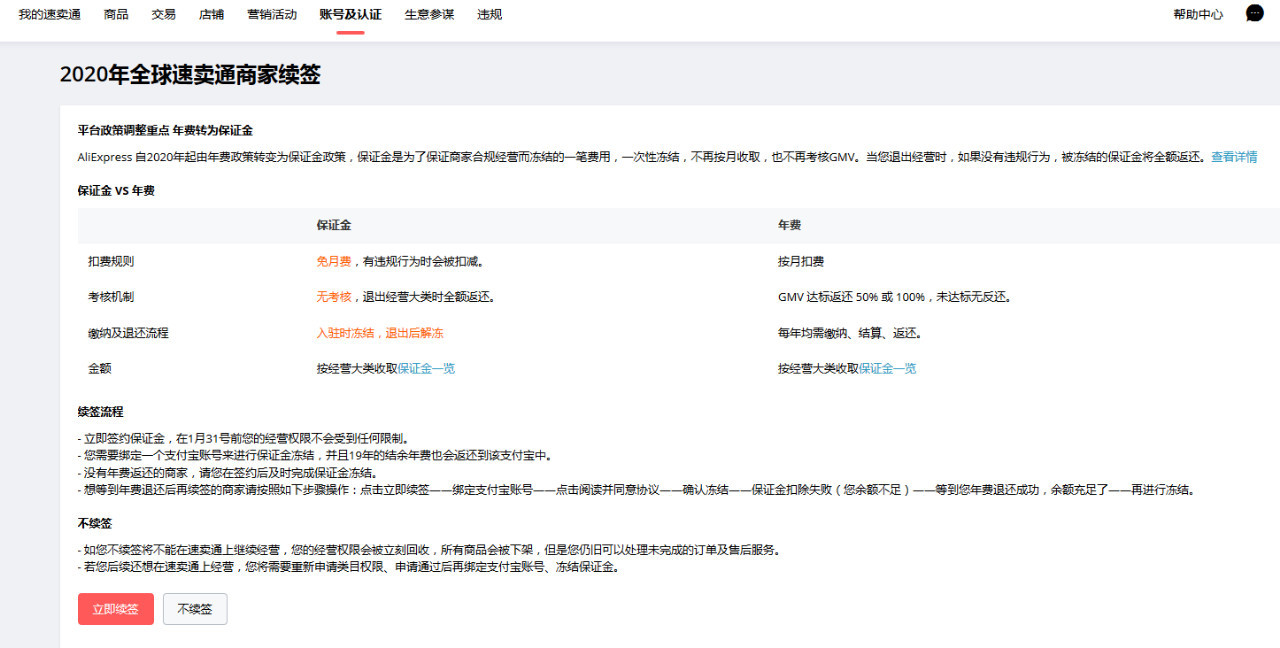
Task: Open the 店铺 menu
Action: pyautogui.click(x=211, y=14)
